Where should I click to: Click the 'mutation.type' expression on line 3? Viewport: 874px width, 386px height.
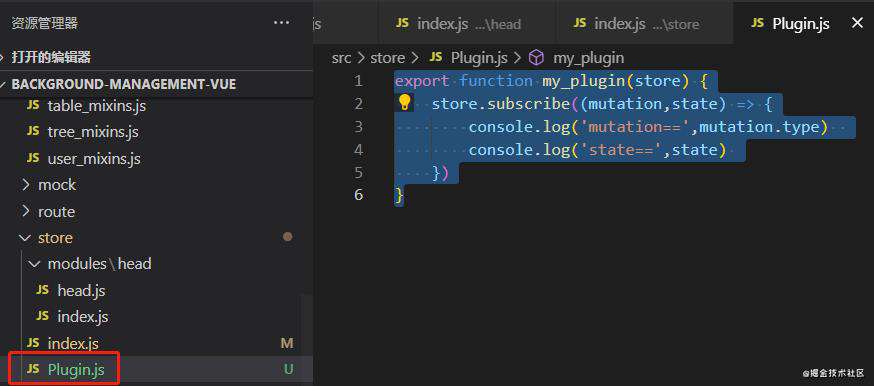pos(759,127)
